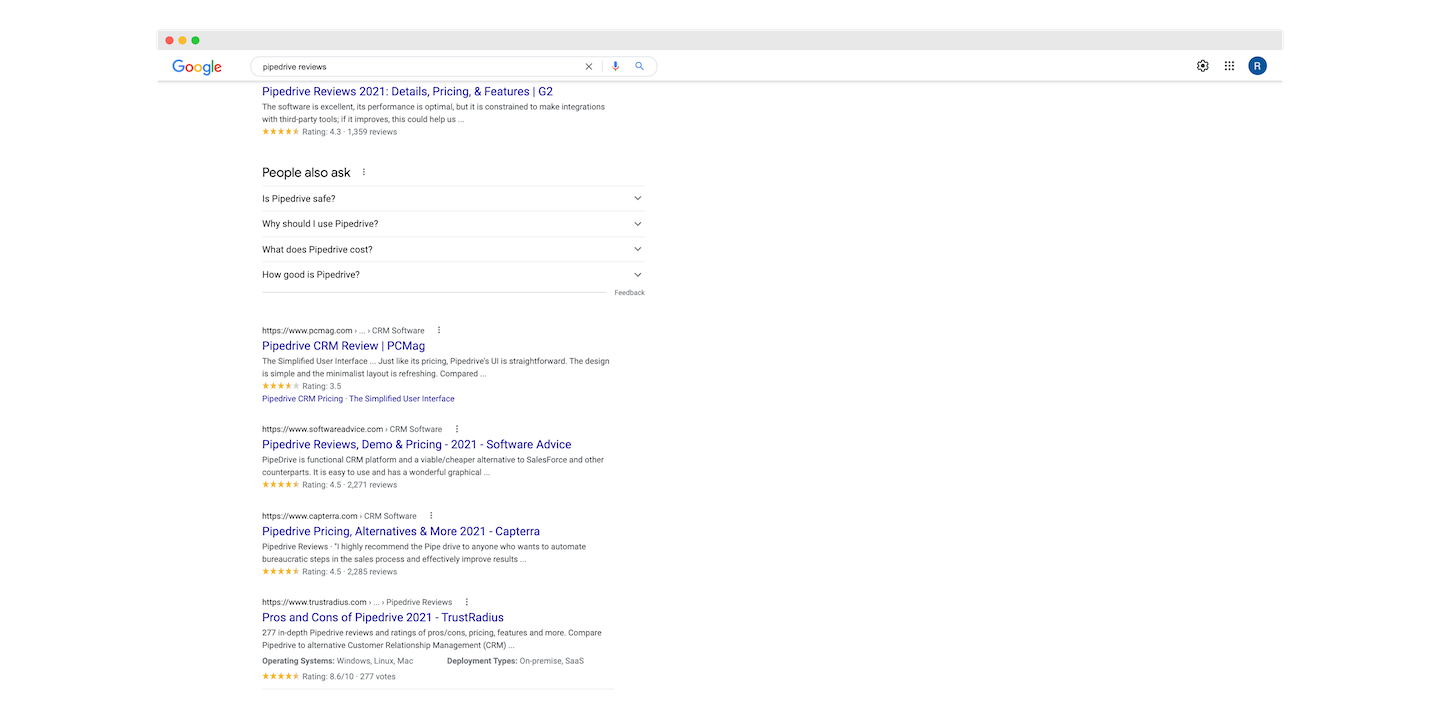Click the 'People also ask' heading

pyautogui.click(x=306, y=172)
